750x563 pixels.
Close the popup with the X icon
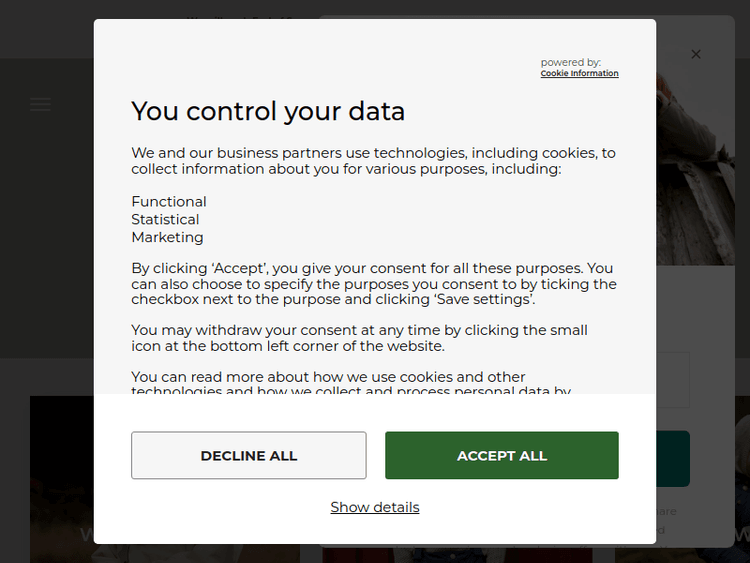[696, 54]
